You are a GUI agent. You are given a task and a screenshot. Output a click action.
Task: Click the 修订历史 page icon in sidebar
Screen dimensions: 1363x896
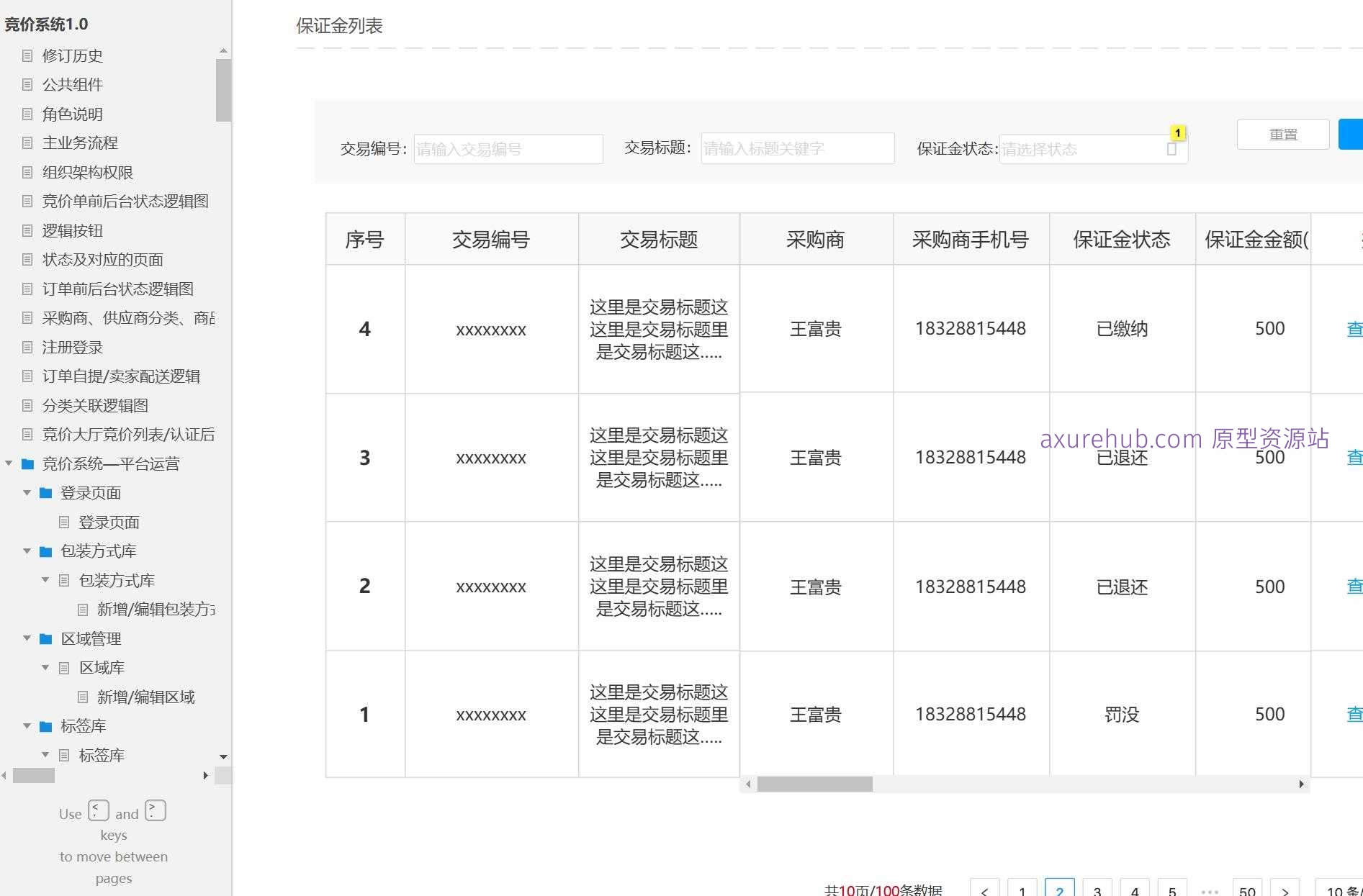(27, 55)
